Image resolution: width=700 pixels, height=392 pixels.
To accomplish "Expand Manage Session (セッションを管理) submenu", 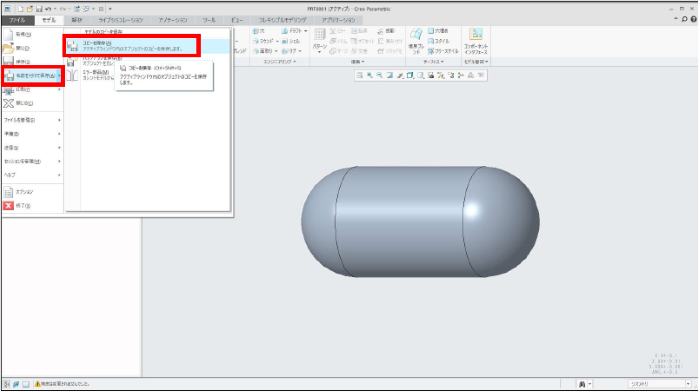I will pos(31,161).
